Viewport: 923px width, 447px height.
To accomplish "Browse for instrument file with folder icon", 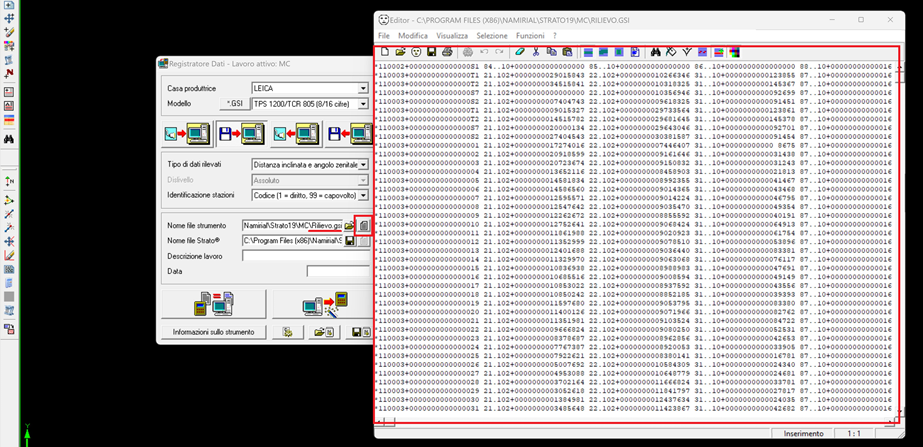I will (x=350, y=226).
